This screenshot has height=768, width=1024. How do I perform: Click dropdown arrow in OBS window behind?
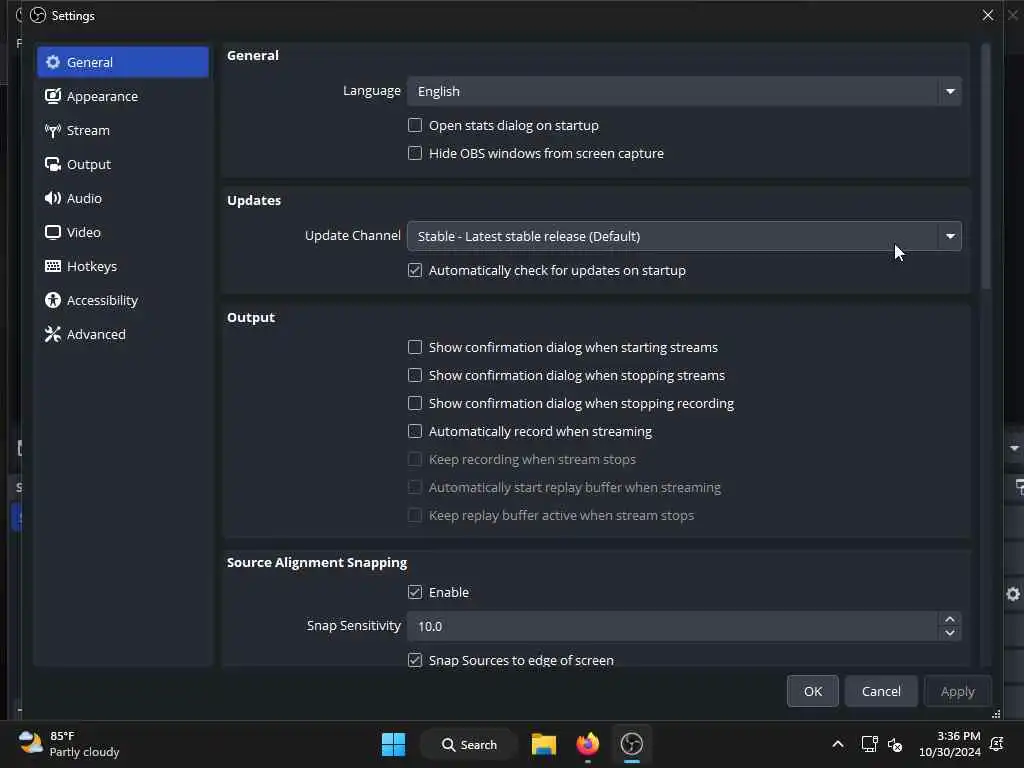point(1014,448)
